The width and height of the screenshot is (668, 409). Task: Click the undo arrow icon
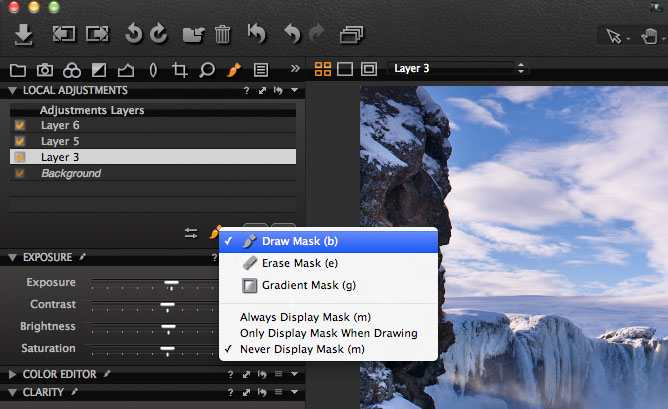point(292,34)
